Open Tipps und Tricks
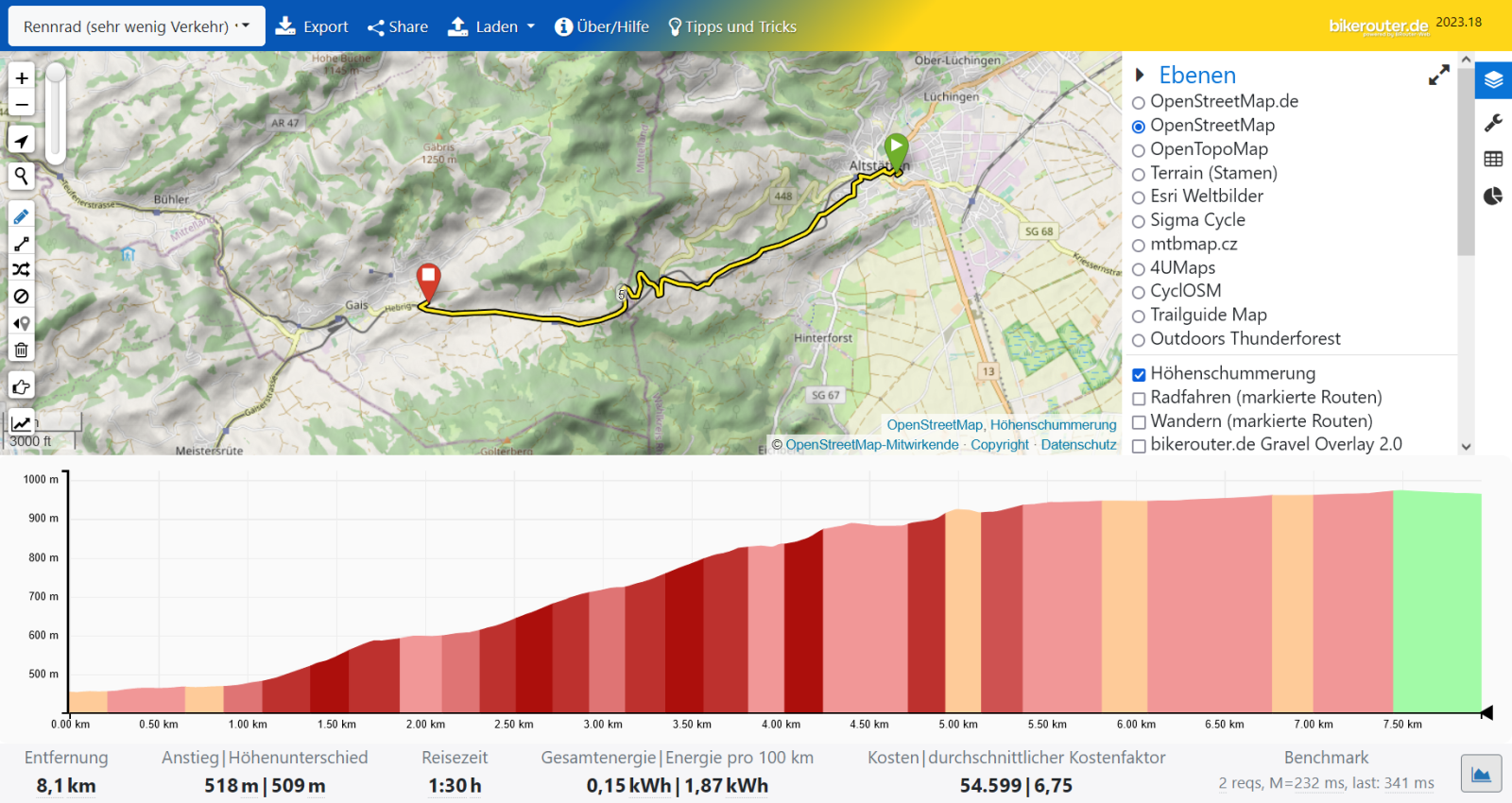This screenshot has height=803, width=1512. (x=732, y=26)
